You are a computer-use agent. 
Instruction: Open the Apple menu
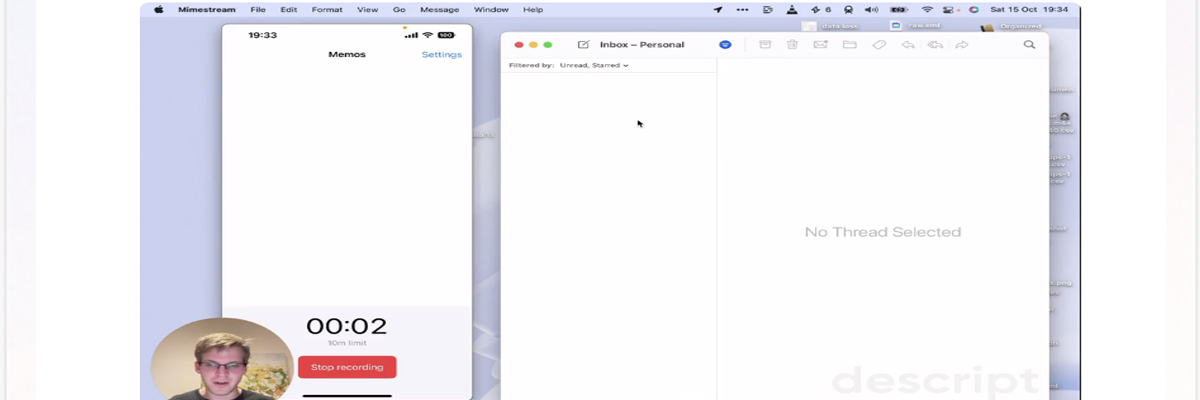click(159, 10)
